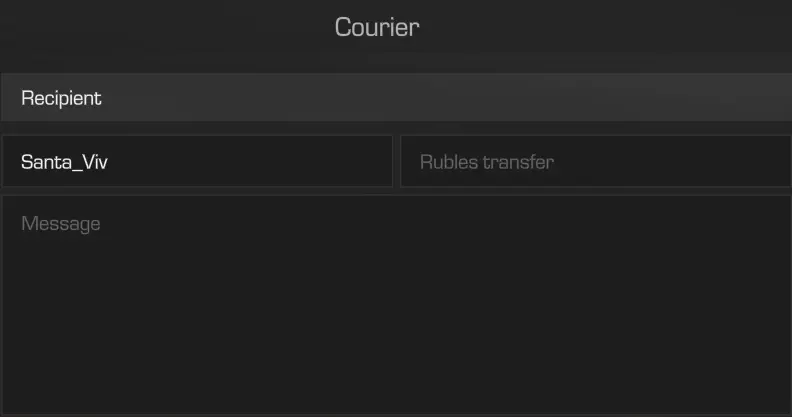The width and height of the screenshot is (792, 417).
Task: Choose the money transfer entry box
Action: coord(596,162)
